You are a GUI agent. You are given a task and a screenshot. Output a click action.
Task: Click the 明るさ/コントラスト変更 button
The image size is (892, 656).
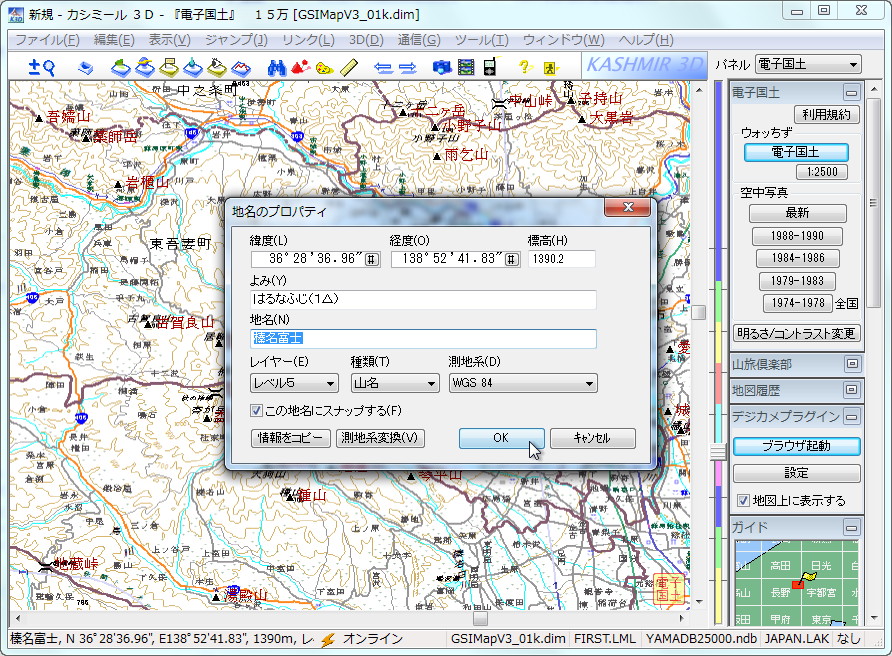(x=796, y=333)
